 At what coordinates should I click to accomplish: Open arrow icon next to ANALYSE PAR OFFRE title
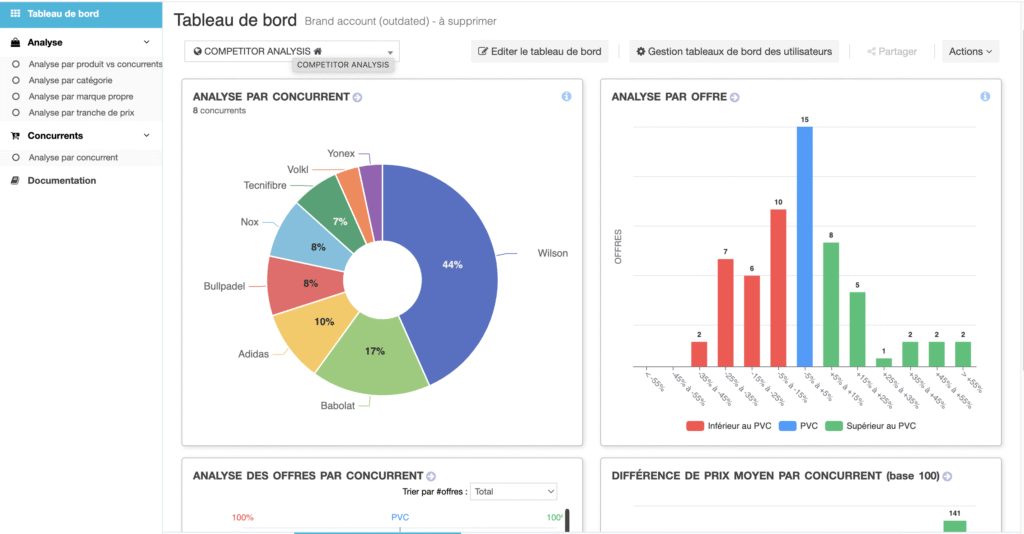pyautogui.click(x=735, y=97)
